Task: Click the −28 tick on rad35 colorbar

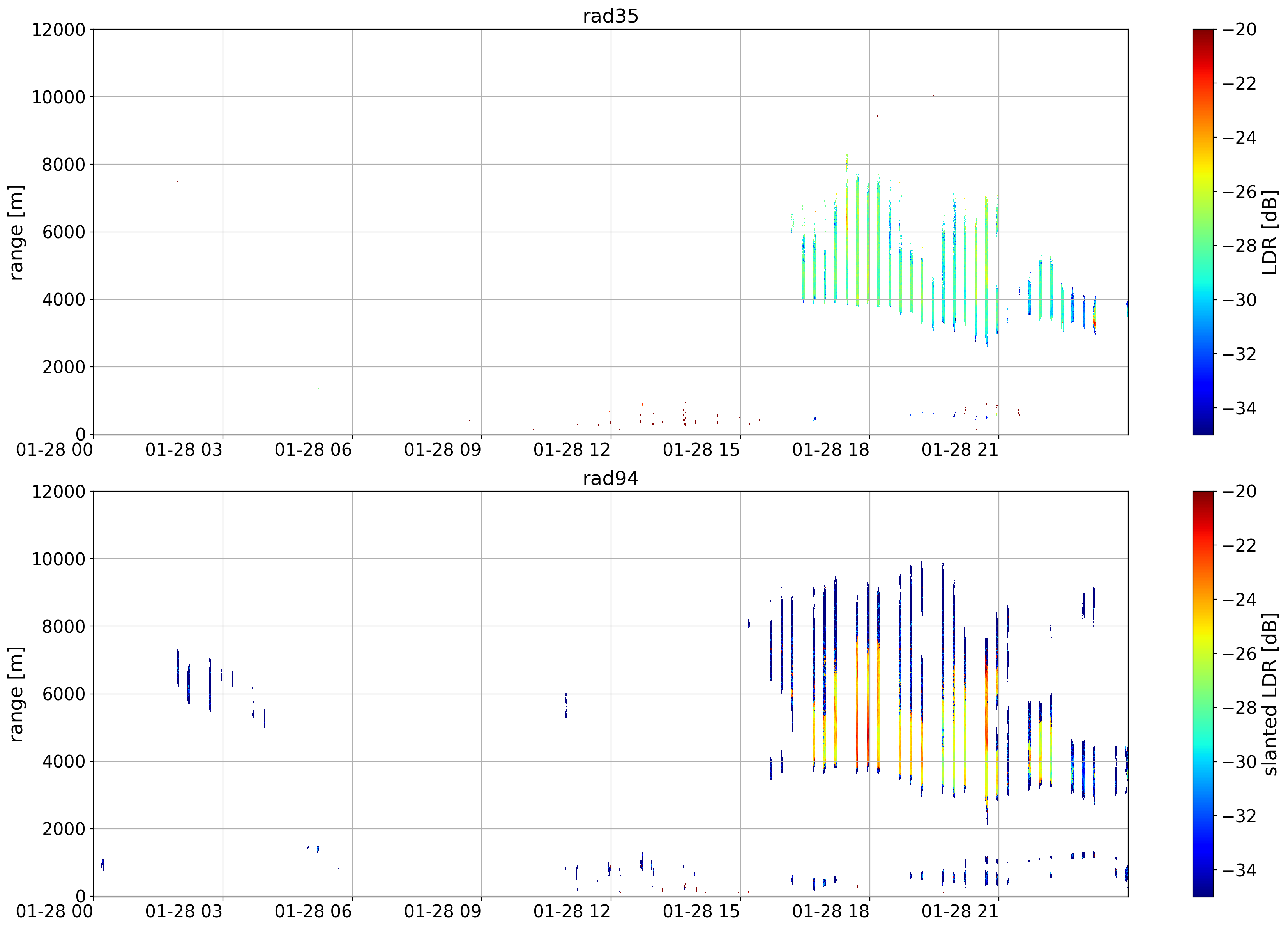Action: pyautogui.click(x=1239, y=246)
